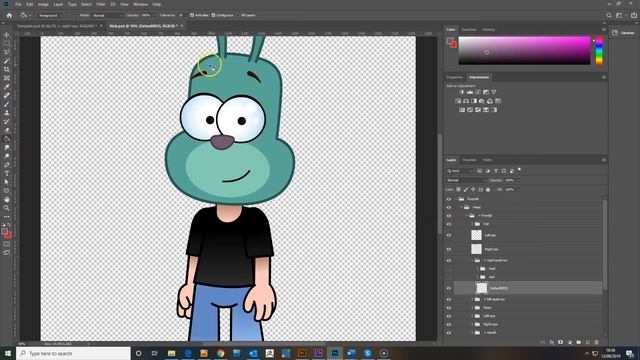
Task: Select the Pen tool
Action: pyautogui.click(x=7, y=165)
